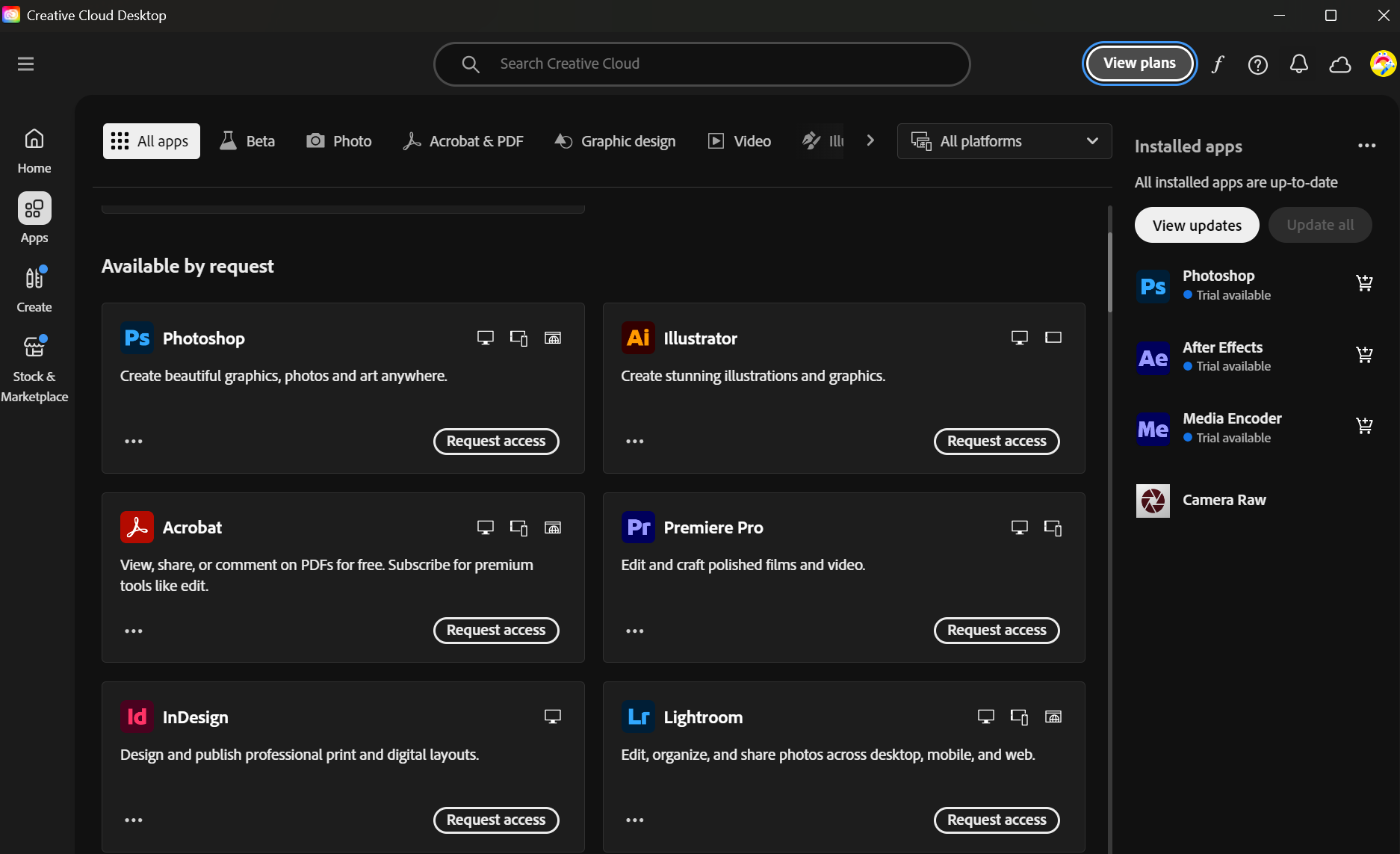Viewport: 1400px width, 854px height.
Task: Open the three-dot menu on Photoshop card
Action: [x=134, y=442]
